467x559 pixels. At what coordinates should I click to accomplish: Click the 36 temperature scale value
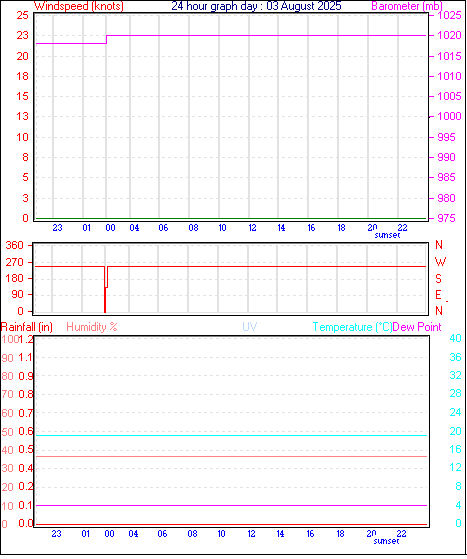coord(455,357)
